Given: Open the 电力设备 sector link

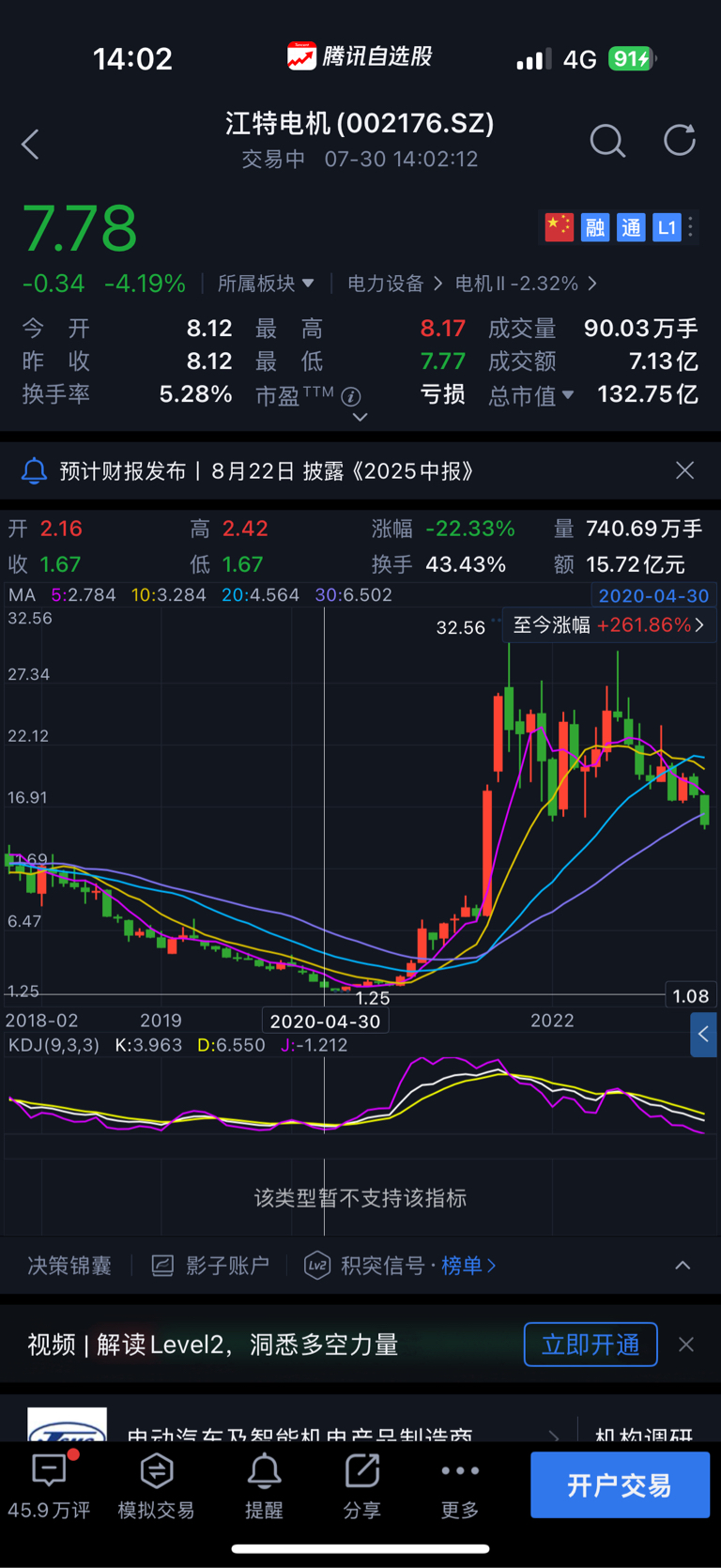Looking at the screenshot, I should [x=394, y=284].
